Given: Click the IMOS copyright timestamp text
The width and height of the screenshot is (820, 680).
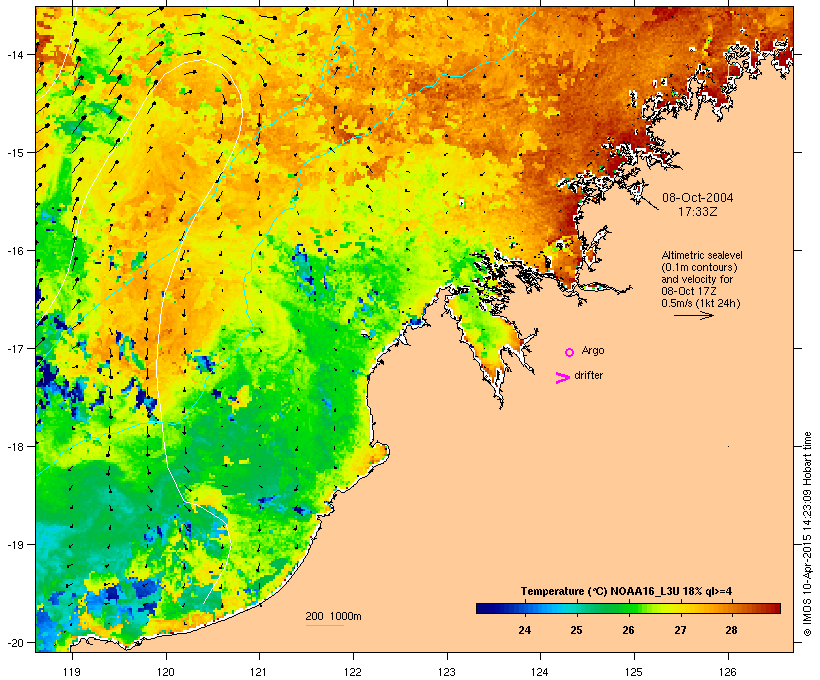Looking at the screenshot, I should point(807,534).
